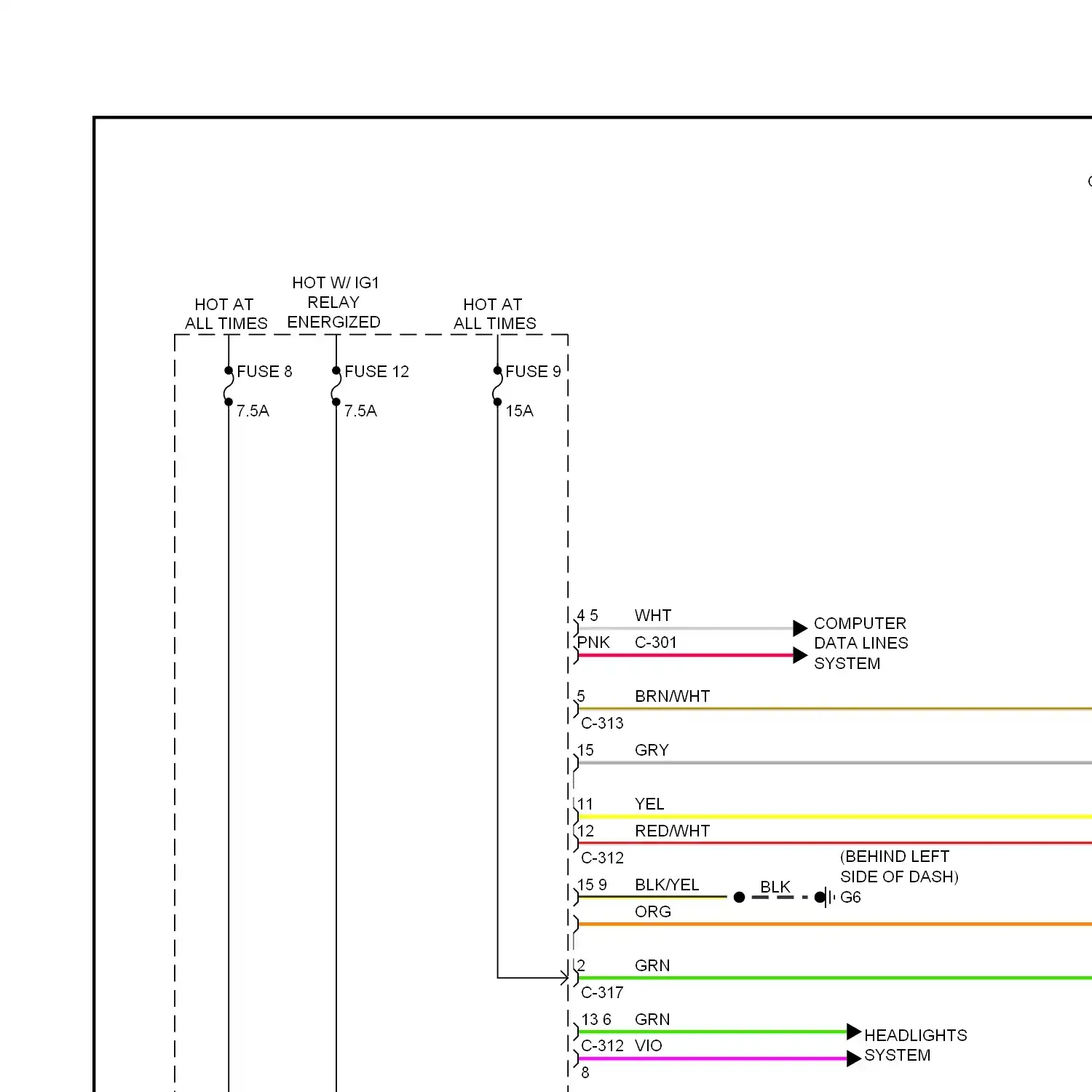Click the YEL wire label
Screen dimensions: 1092x1092
[649, 804]
